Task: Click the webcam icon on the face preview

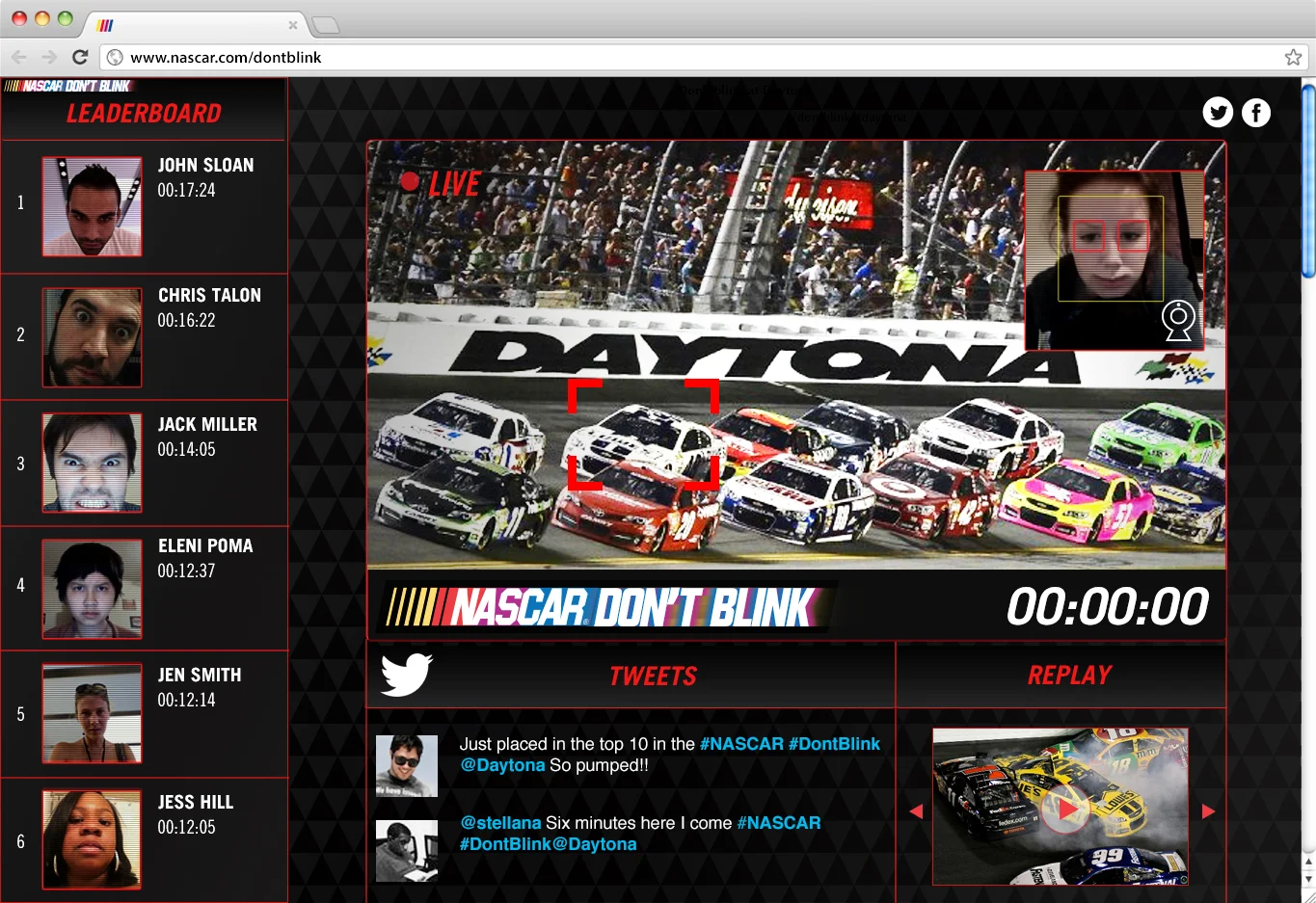Action: (x=1178, y=320)
